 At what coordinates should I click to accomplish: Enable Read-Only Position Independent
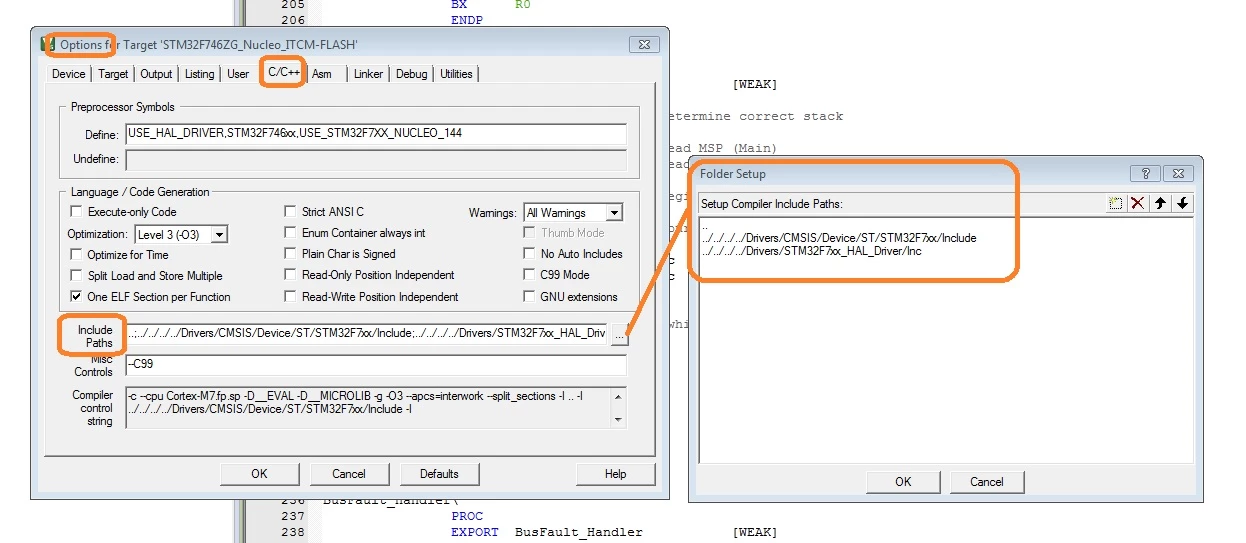290,275
